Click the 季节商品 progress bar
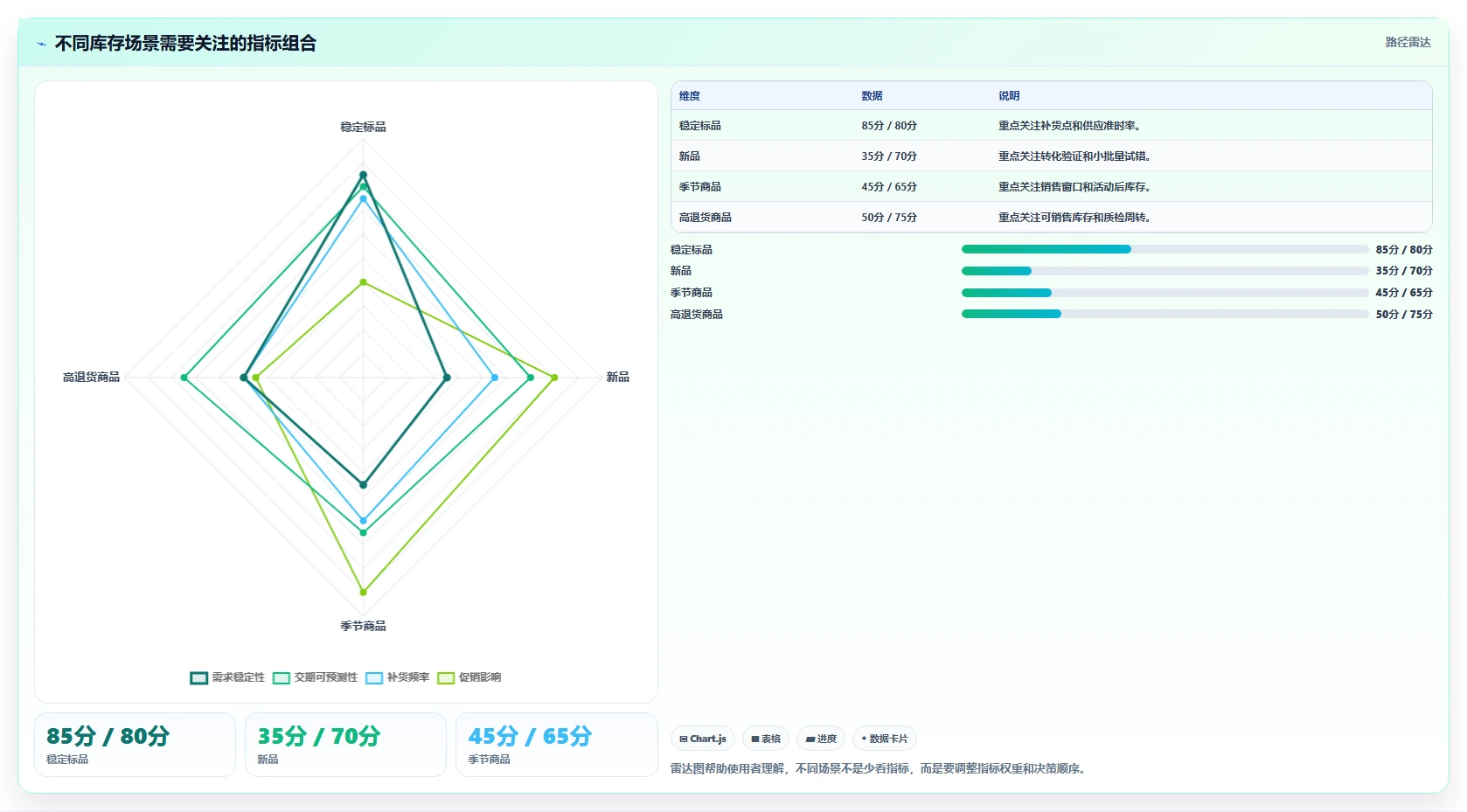This screenshot has height=812, width=1467. coord(1165,293)
